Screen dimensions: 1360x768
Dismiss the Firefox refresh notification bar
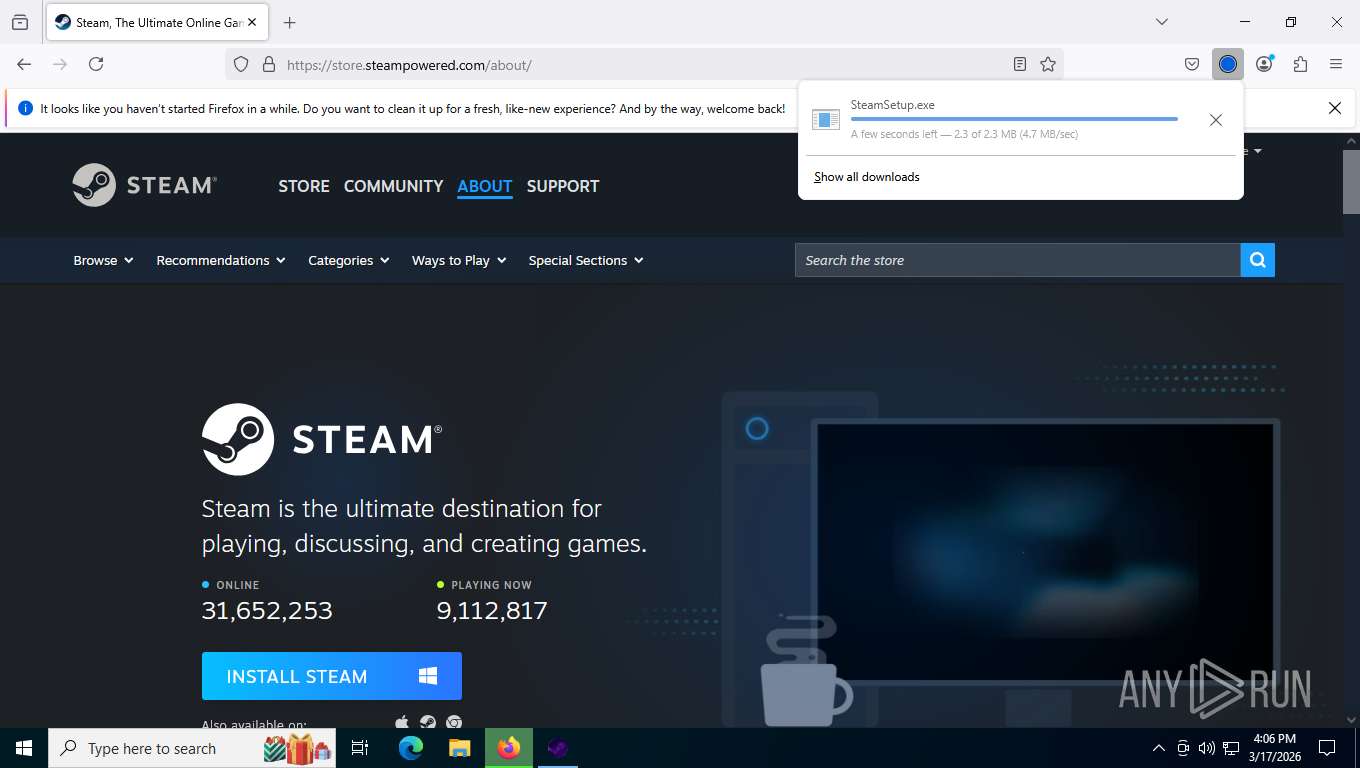point(1334,108)
